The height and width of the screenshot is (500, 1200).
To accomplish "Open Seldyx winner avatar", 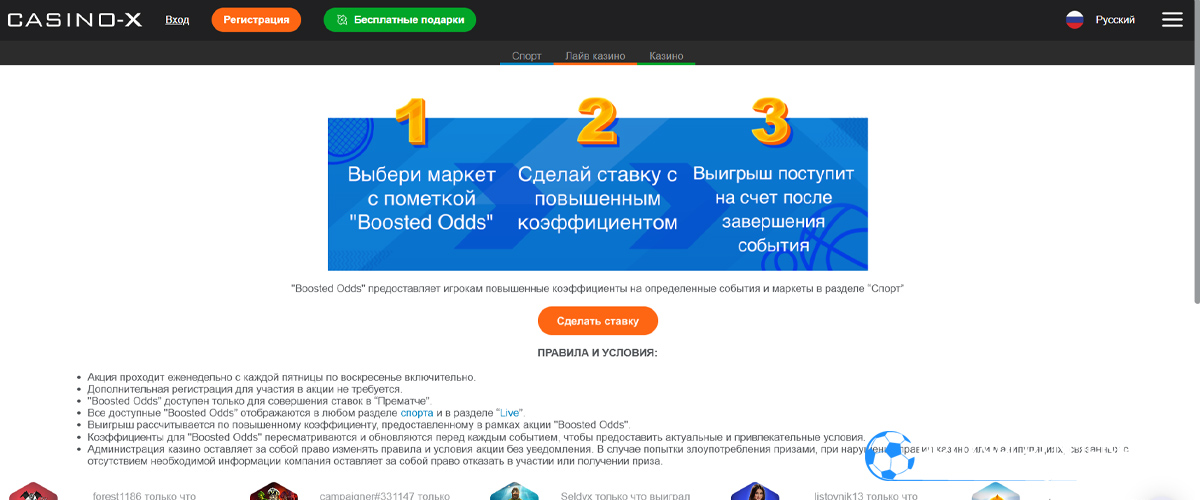I will click(514, 491).
